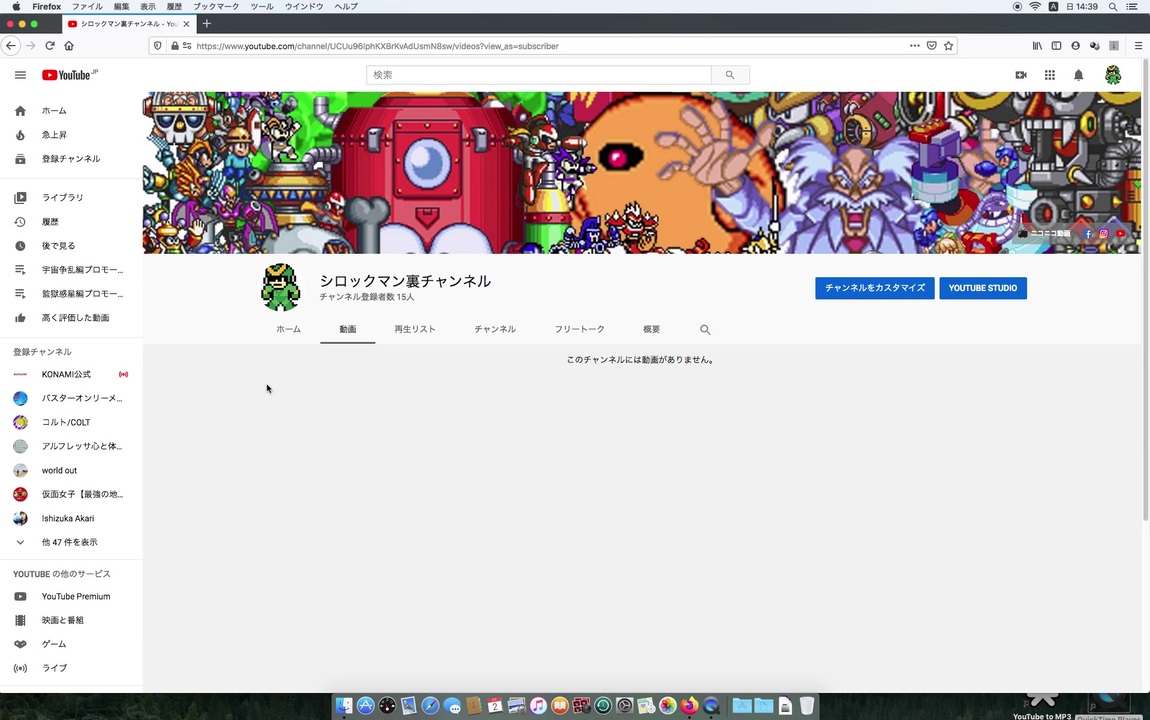Open Firefox page actions ellipsis
Image resolution: width=1150 pixels, height=720 pixels.
click(x=915, y=45)
